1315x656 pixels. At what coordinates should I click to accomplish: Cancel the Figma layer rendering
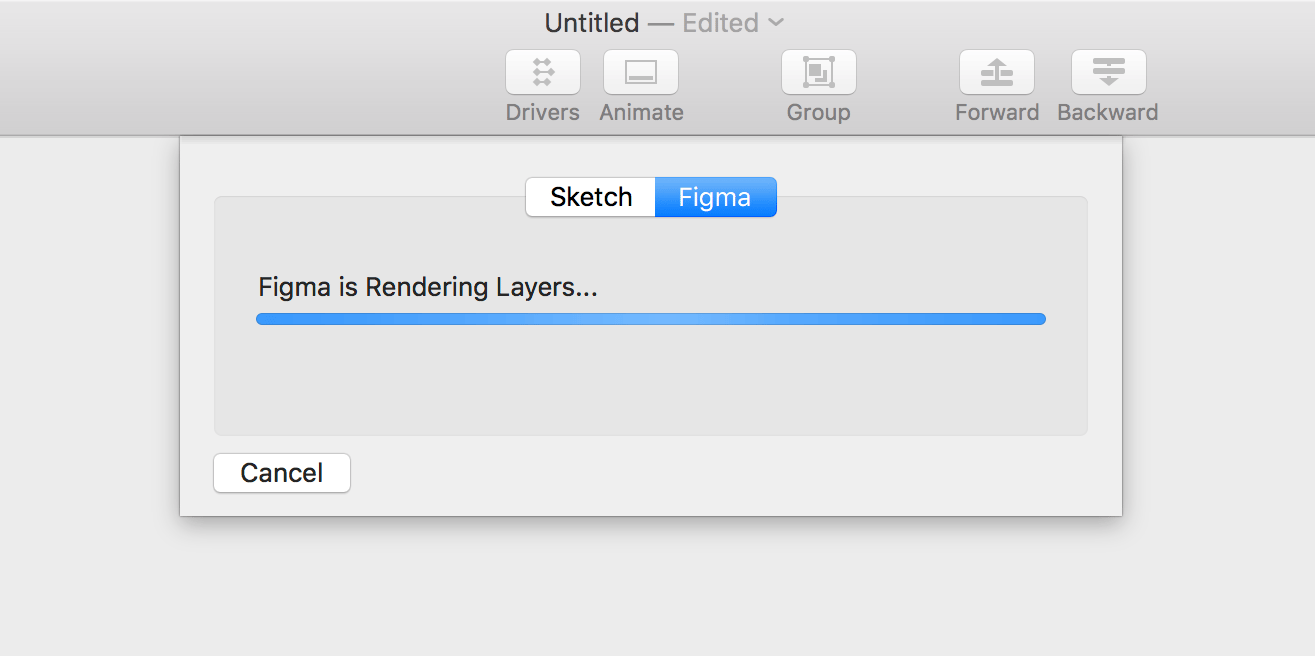click(282, 473)
